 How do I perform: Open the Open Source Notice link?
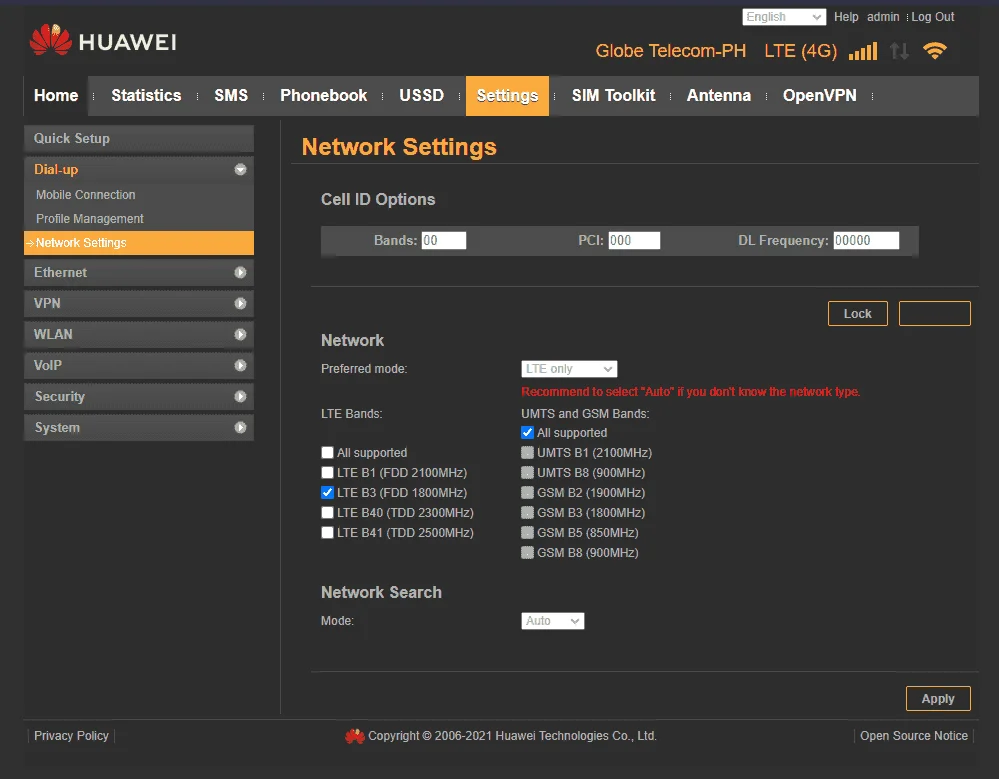(914, 736)
